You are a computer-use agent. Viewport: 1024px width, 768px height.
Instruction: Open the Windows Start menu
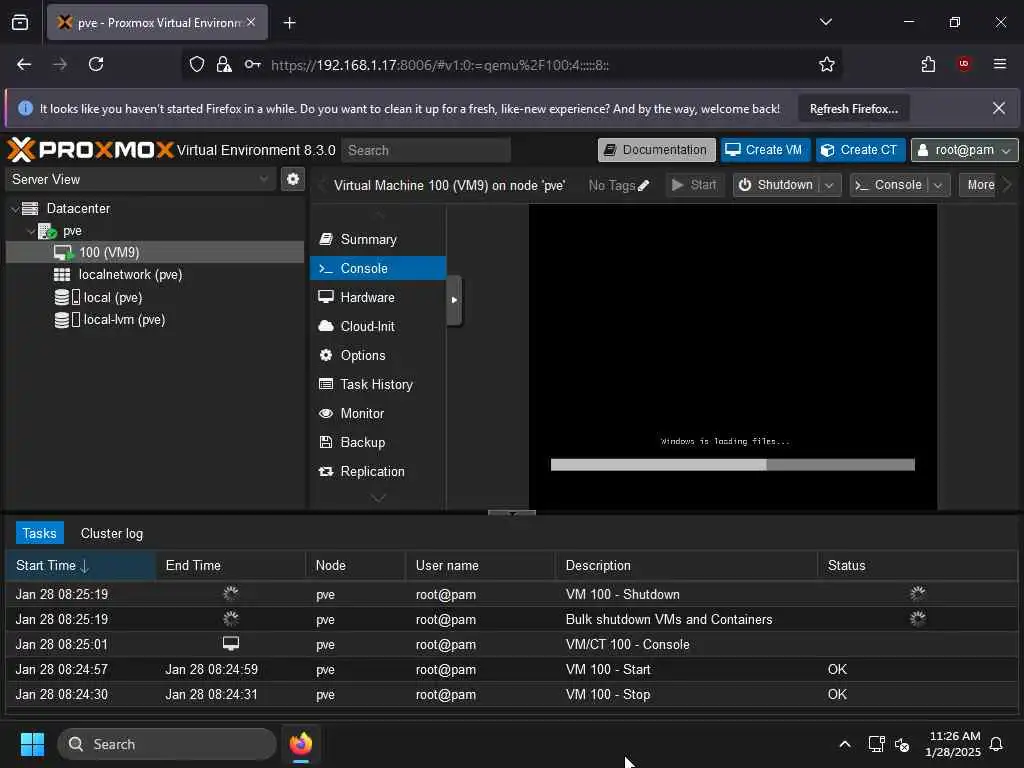(x=32, y=744)
